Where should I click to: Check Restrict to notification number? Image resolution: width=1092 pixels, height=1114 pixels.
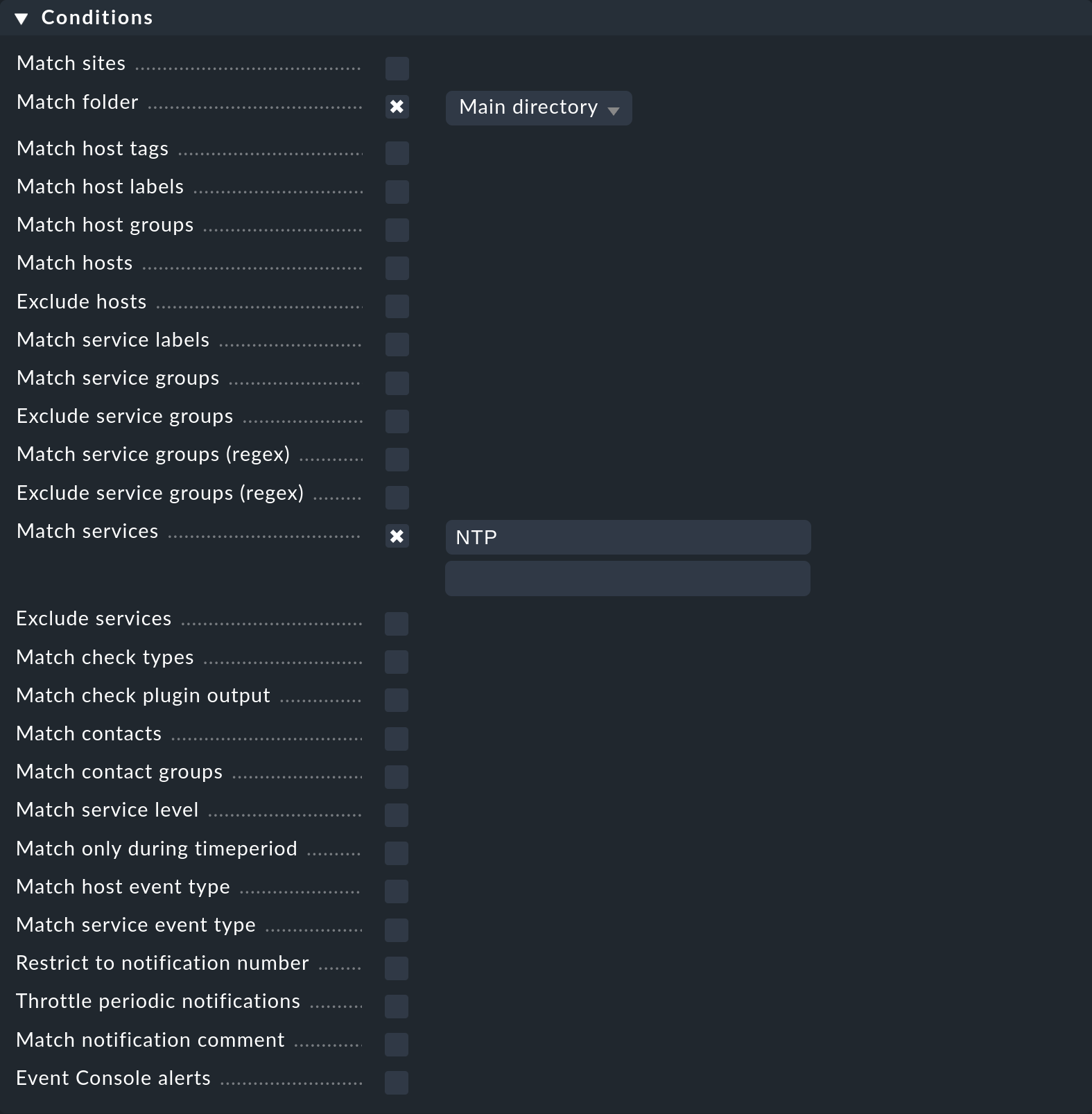[x=397, y=968]
